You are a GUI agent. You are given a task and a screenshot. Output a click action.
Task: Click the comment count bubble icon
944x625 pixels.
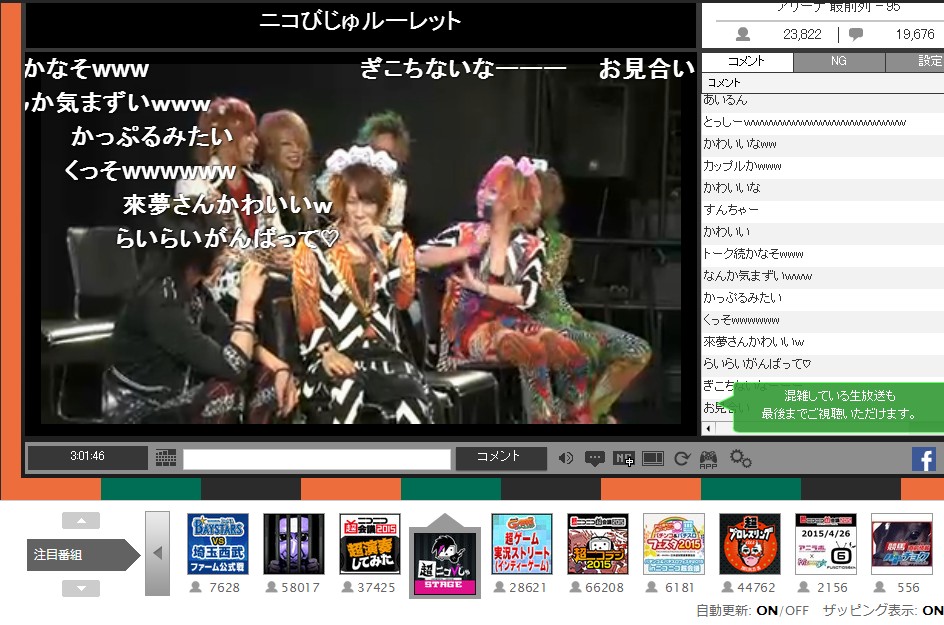pos(856,34)
